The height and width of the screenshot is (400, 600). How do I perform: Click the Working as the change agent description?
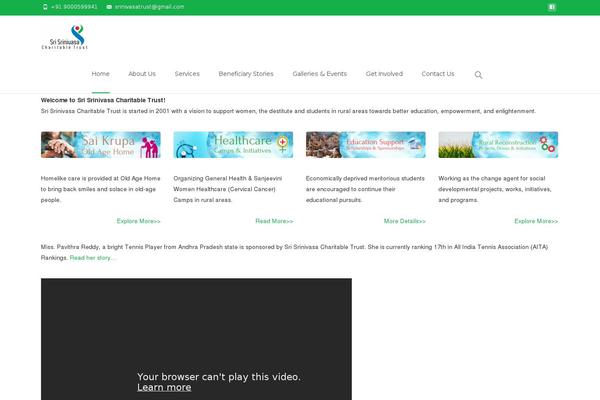(x=495, y=189)
